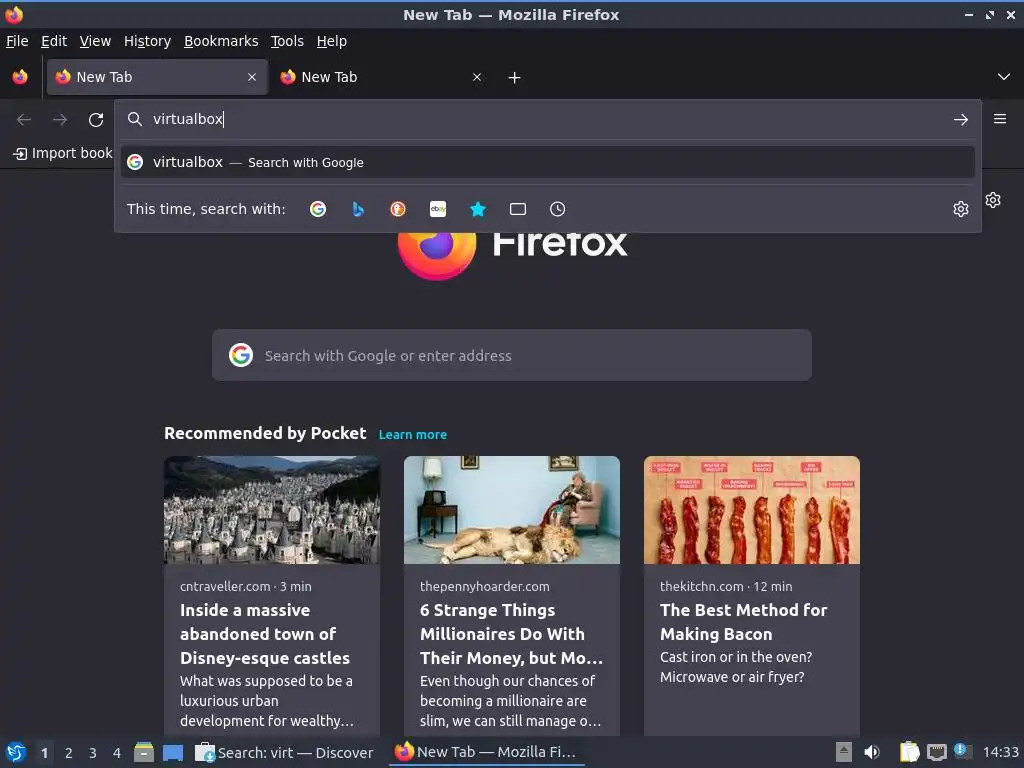Open the taskbar application launcher menu
The image size is (1024, 768).
16,752
